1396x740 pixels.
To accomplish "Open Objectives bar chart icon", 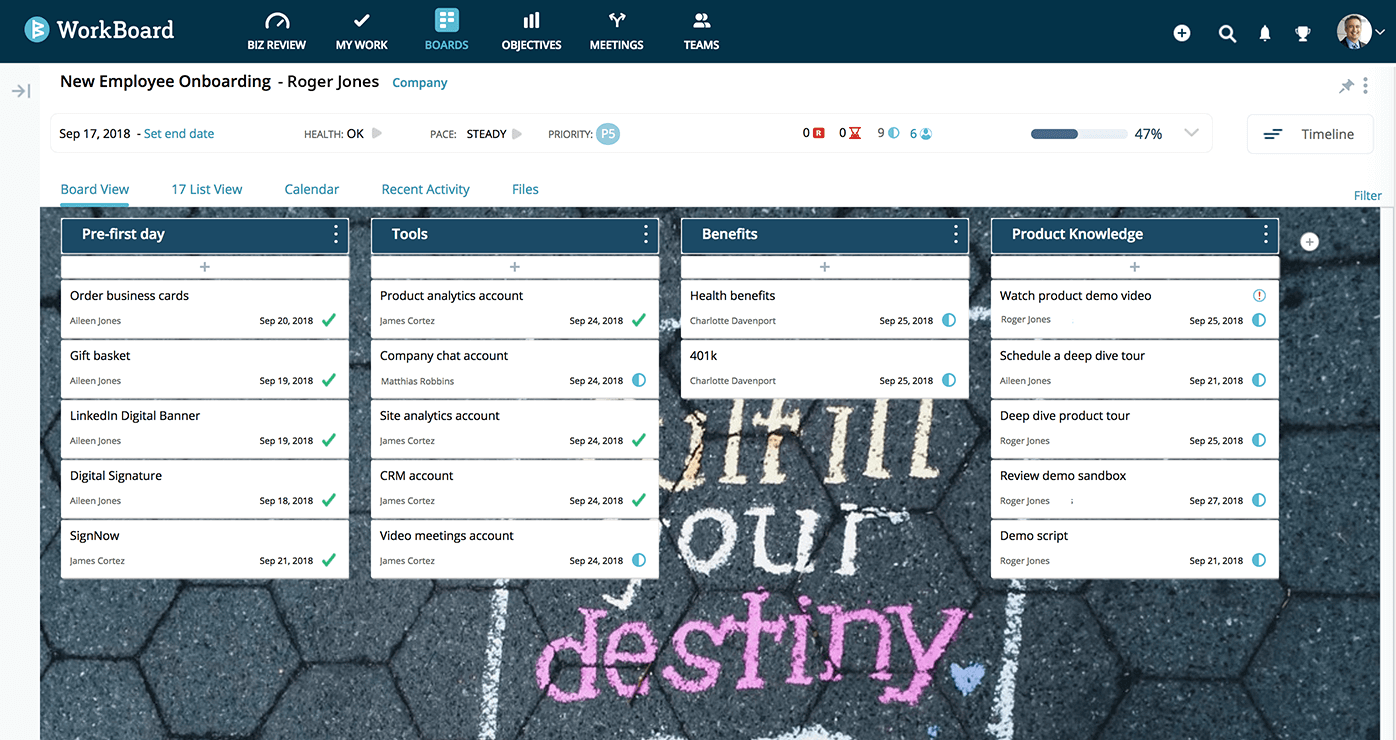I will click(531, 21).
